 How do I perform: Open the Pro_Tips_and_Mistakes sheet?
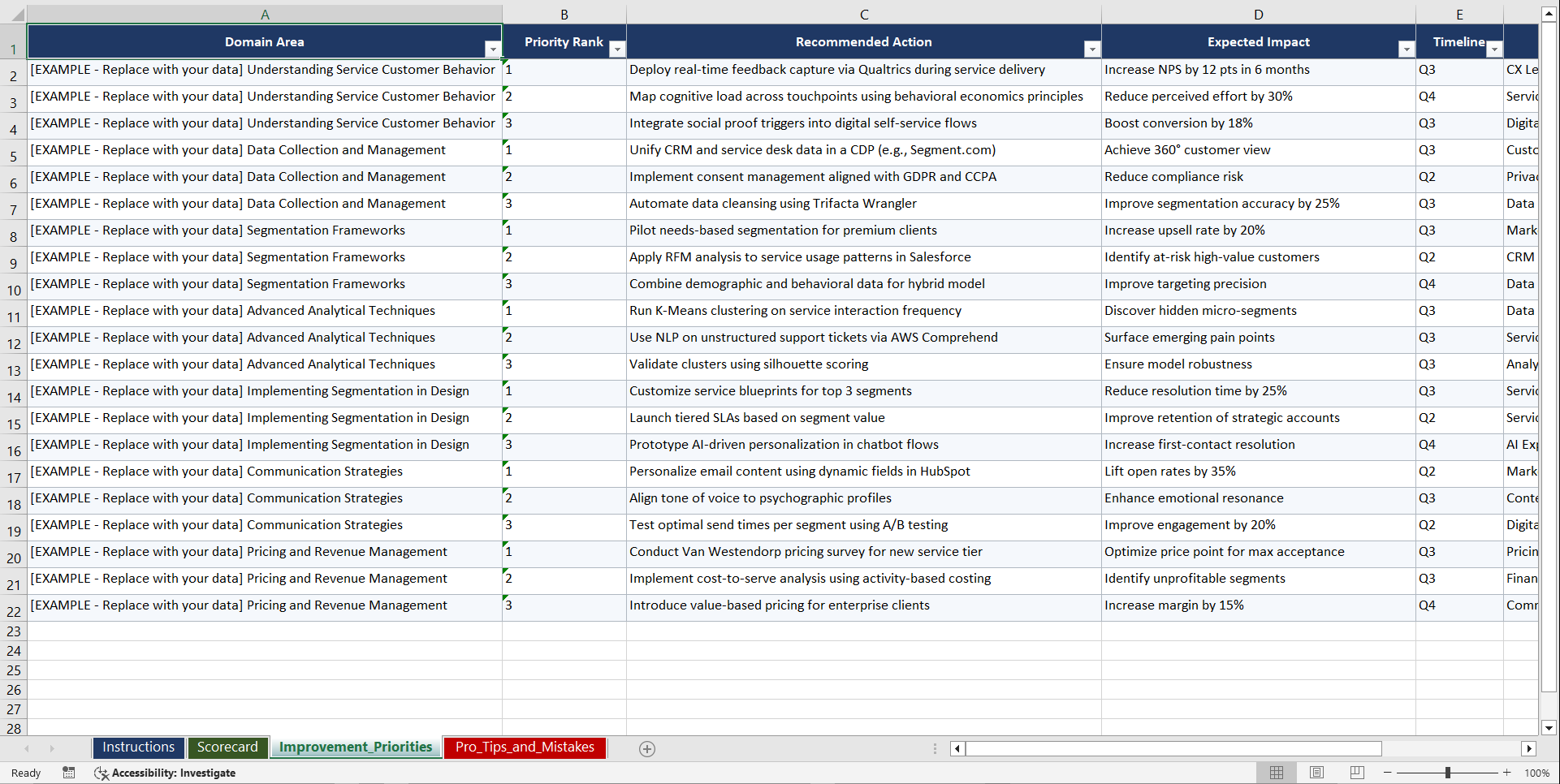point(525,747)
